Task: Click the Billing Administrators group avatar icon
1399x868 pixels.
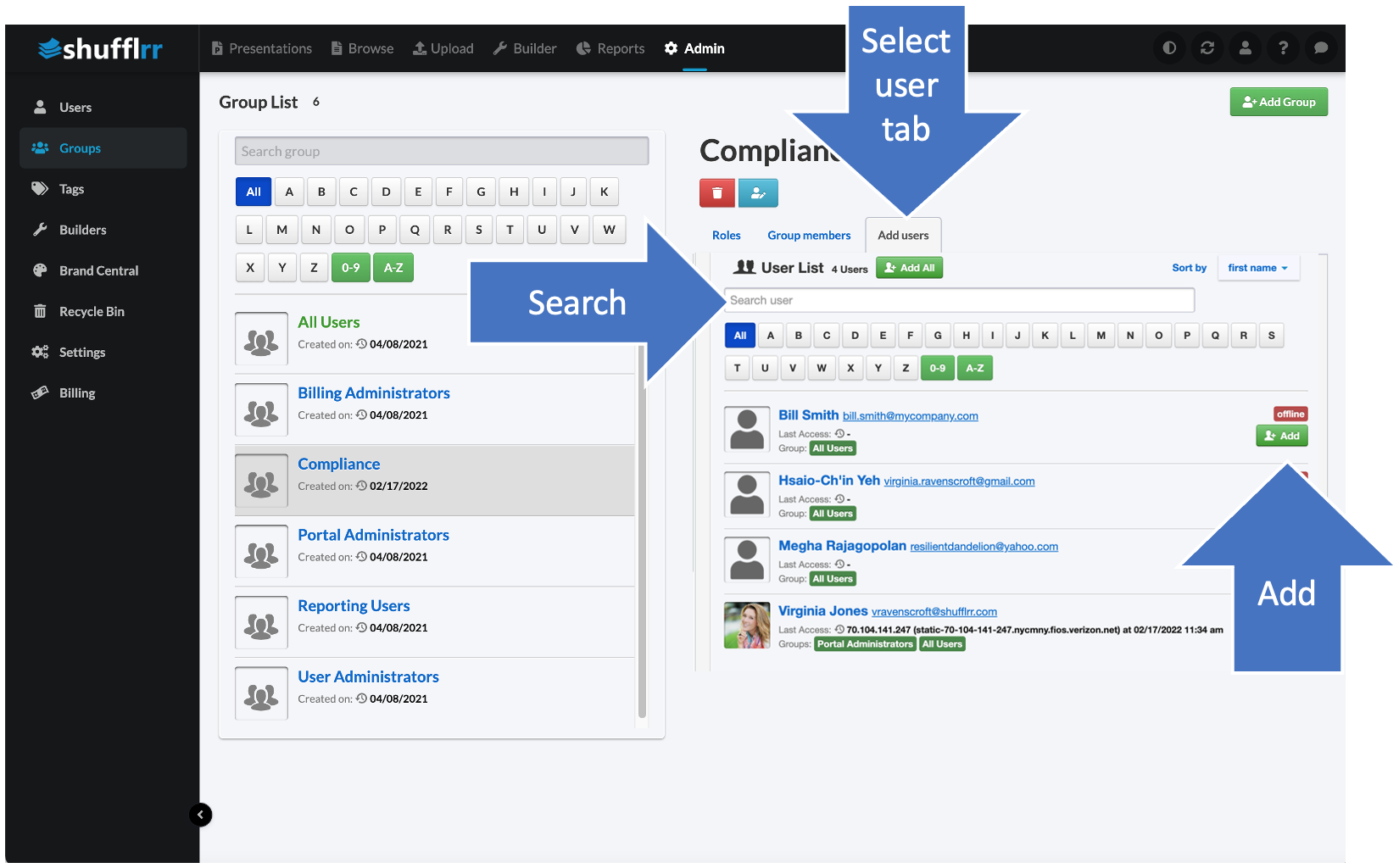Action: pos(261,409)
